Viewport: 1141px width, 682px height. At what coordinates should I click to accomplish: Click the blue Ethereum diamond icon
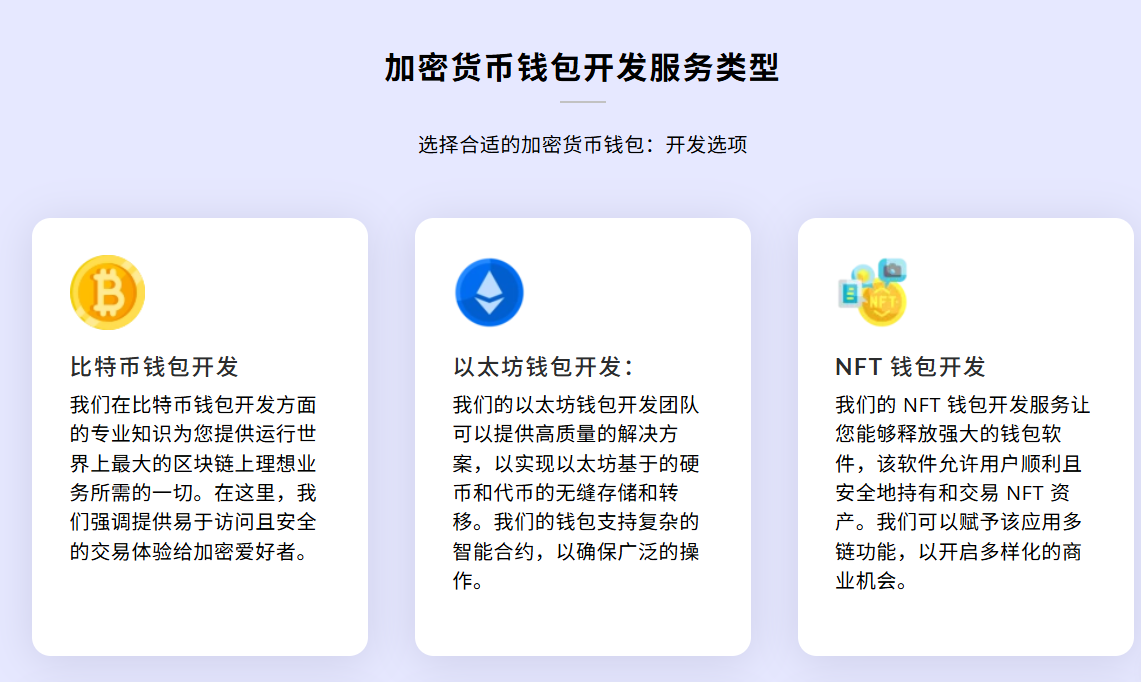(489, 292)
